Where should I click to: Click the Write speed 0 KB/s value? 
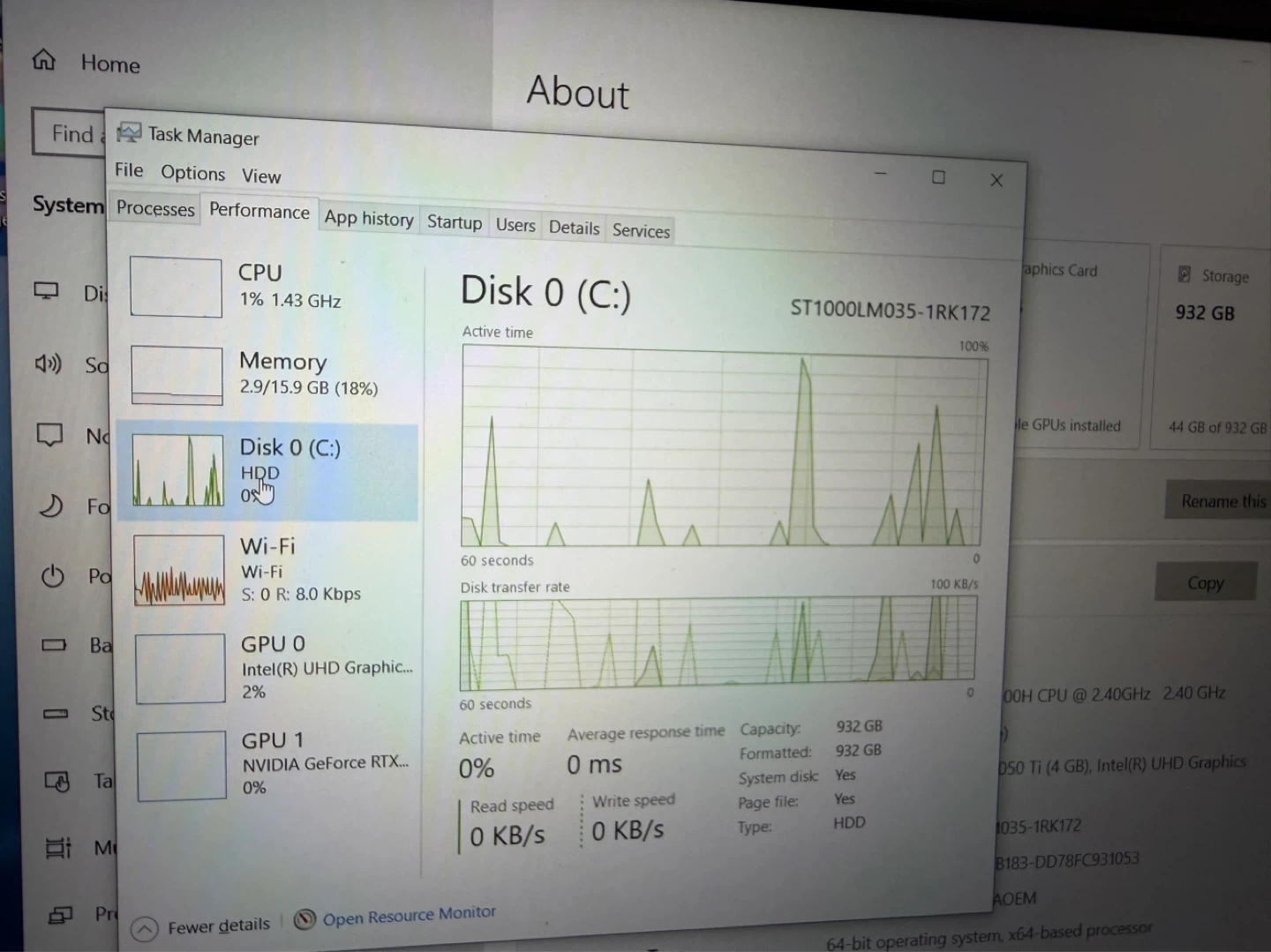628,831
